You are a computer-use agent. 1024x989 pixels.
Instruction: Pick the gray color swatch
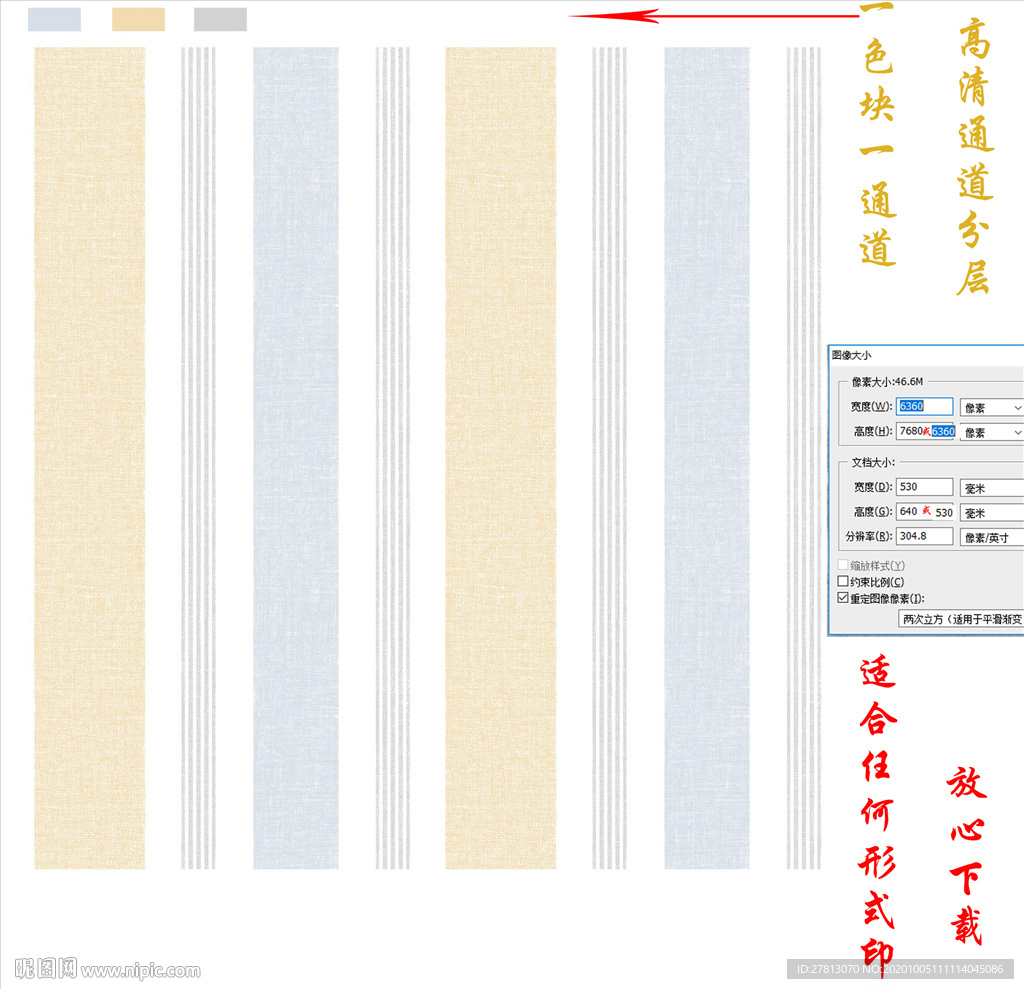pyautogui.click(x=220, y=19)
